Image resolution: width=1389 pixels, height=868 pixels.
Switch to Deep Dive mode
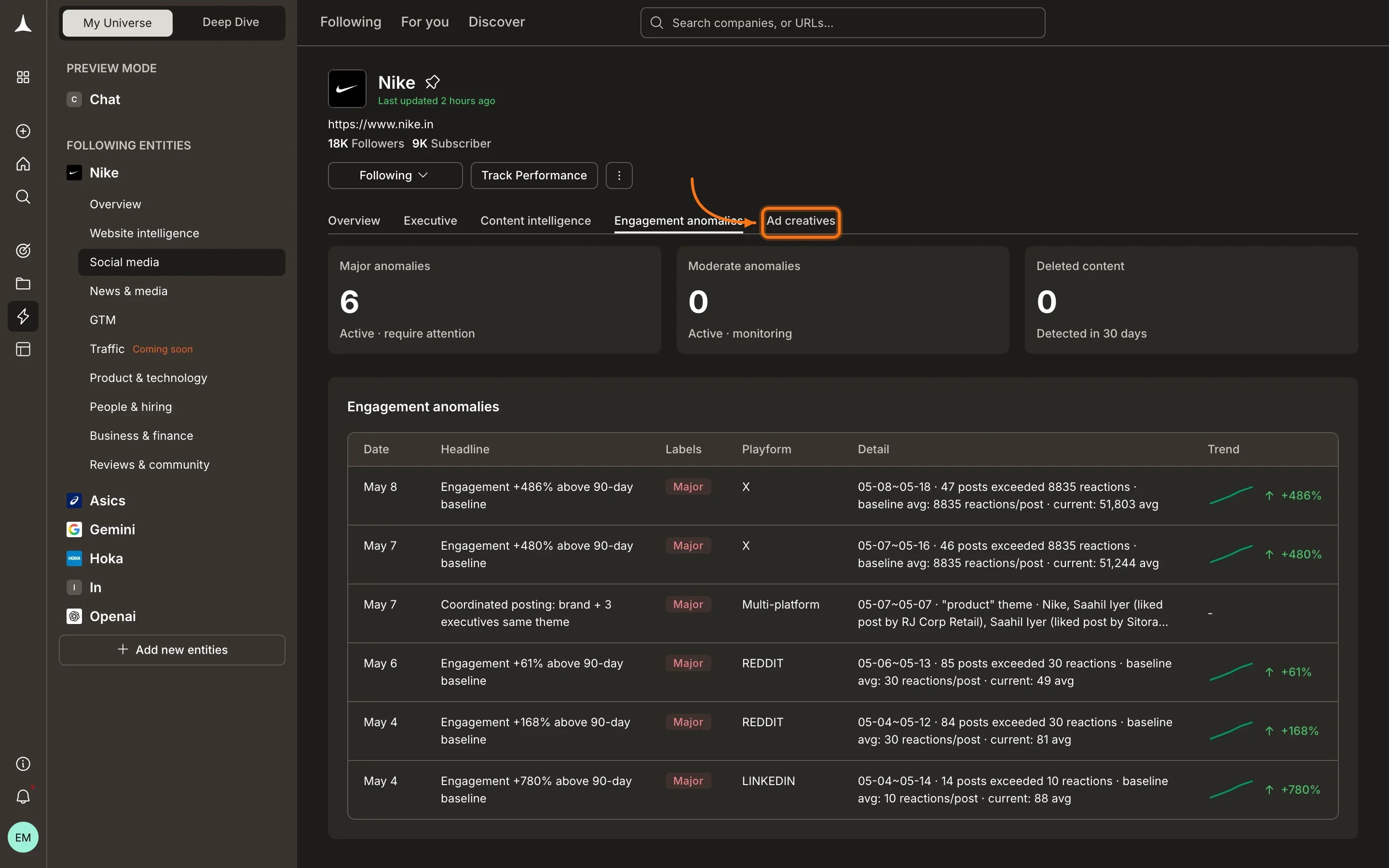(x=231, y=22)
